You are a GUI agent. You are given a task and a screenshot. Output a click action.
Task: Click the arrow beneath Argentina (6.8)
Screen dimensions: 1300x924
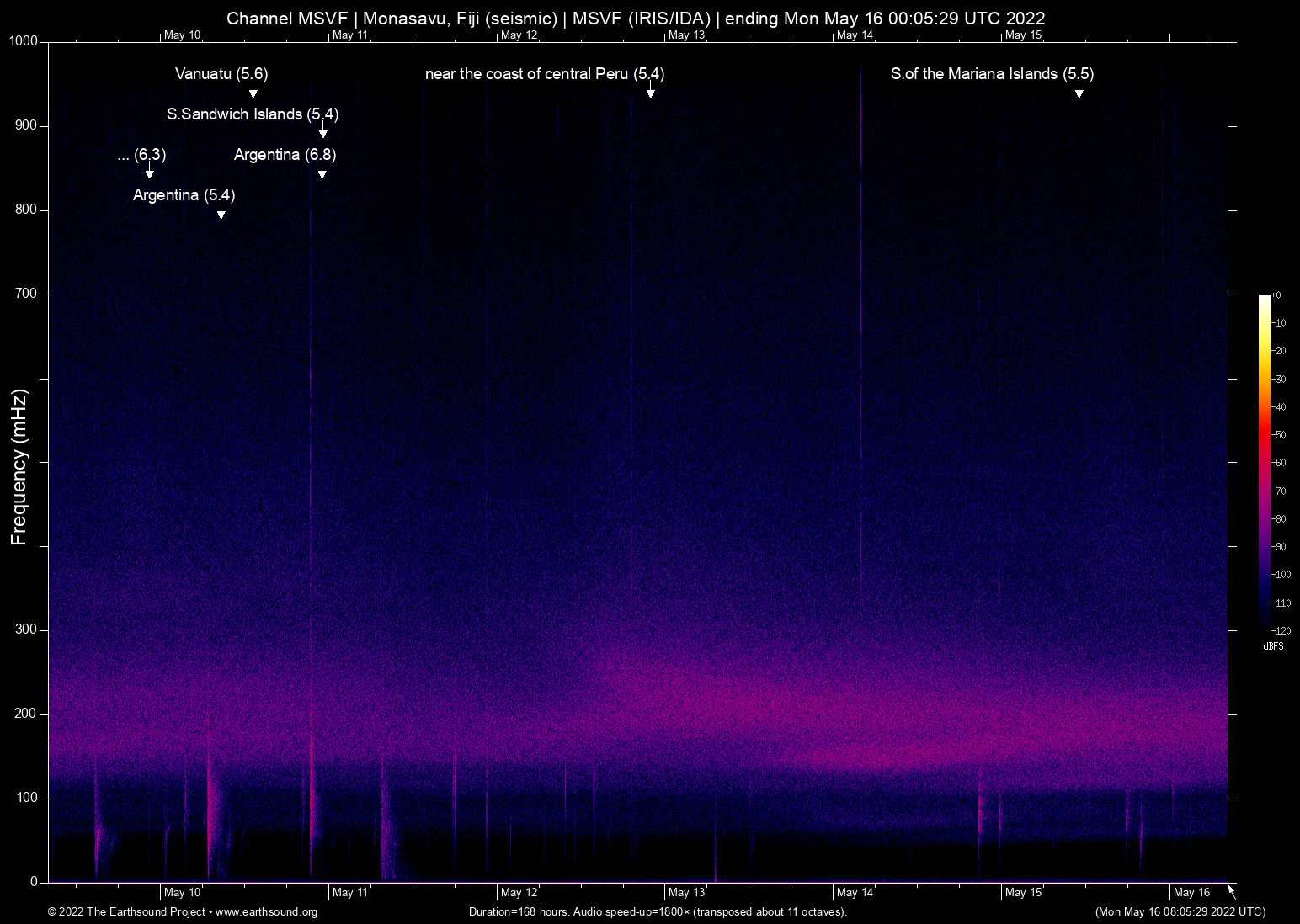click(322, 172)
